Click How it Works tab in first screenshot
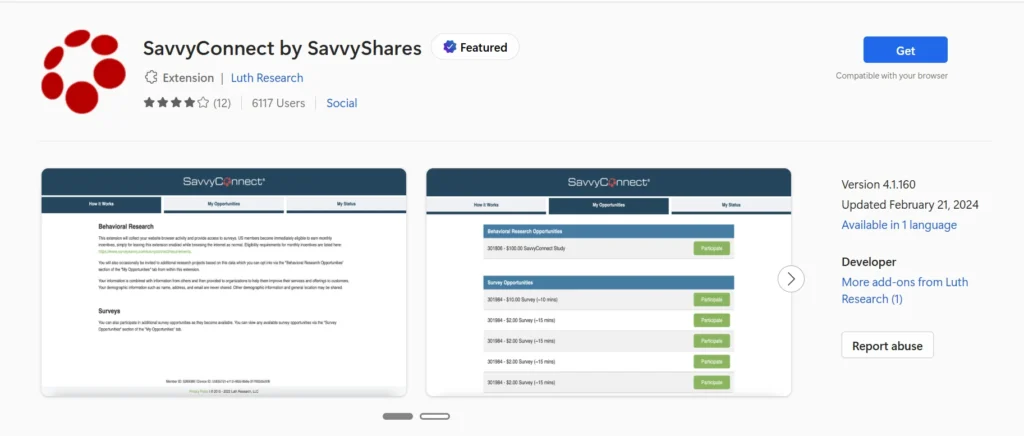Image resolution: width=1024 pixels, height=436 pixels. [x=101, y=204]
